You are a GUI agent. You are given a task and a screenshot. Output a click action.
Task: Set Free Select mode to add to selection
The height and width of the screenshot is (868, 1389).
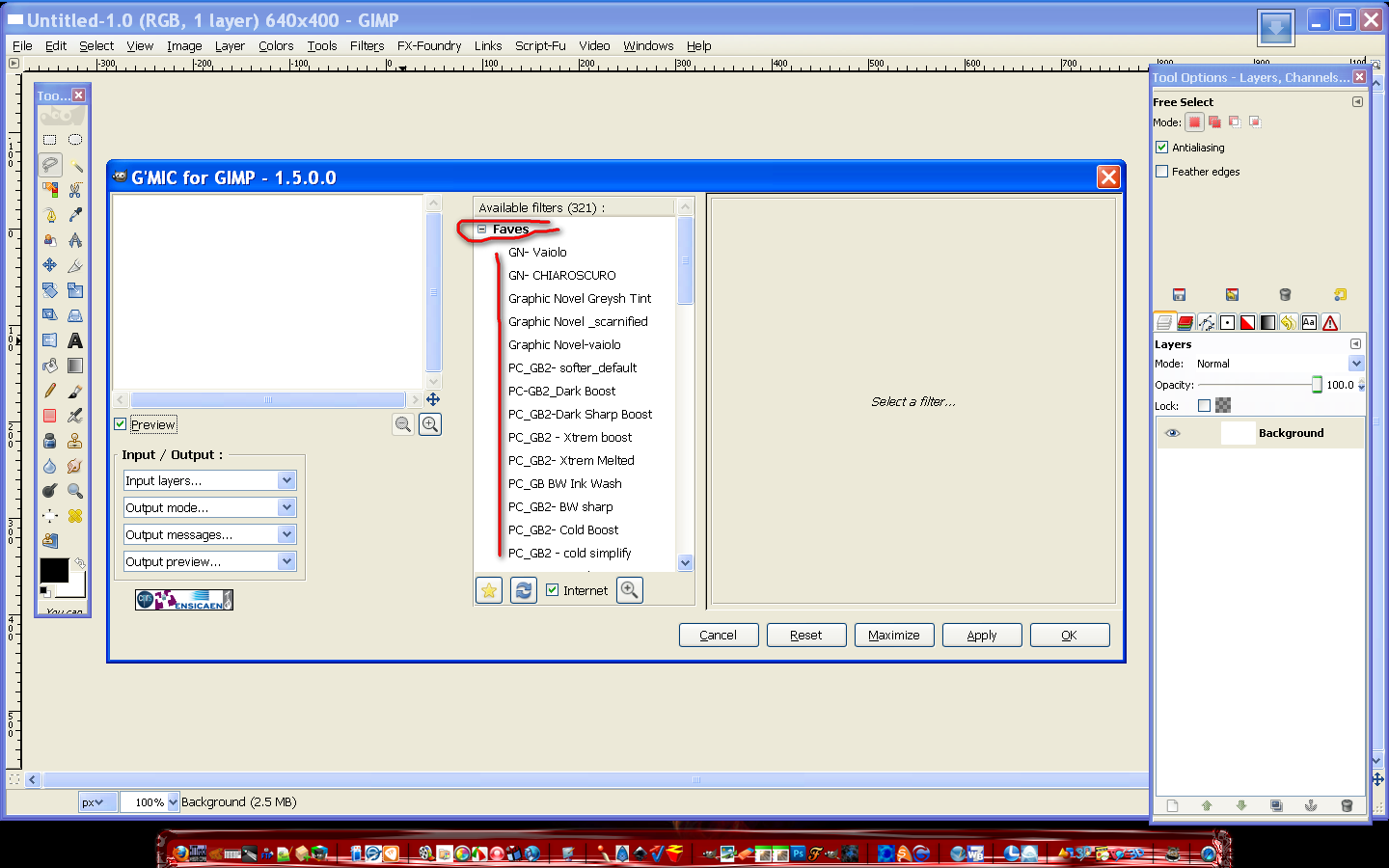tap(1214, 122)
